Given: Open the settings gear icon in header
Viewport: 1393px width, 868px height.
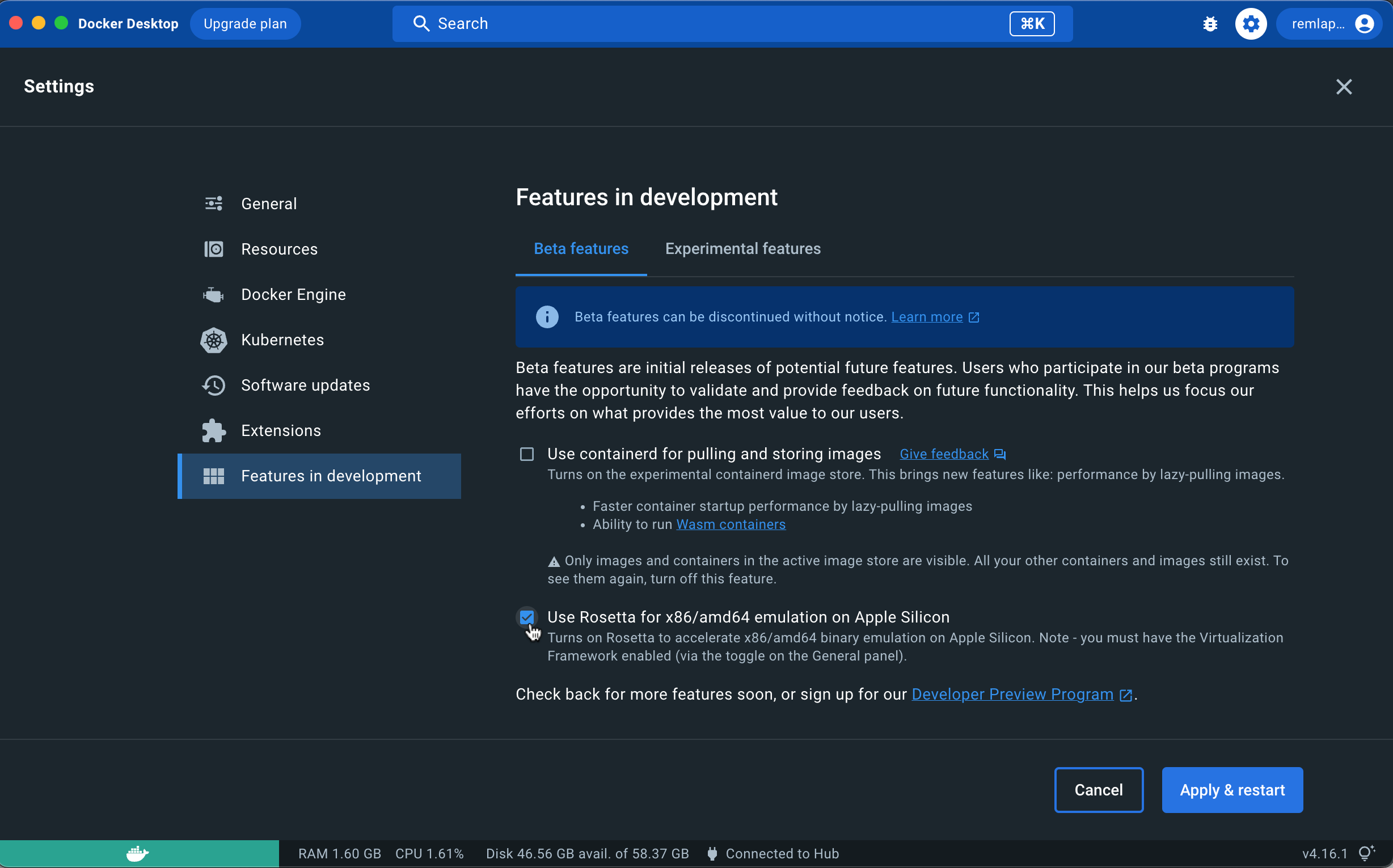Looking at the screenshot, I should tap(1251, 24).
